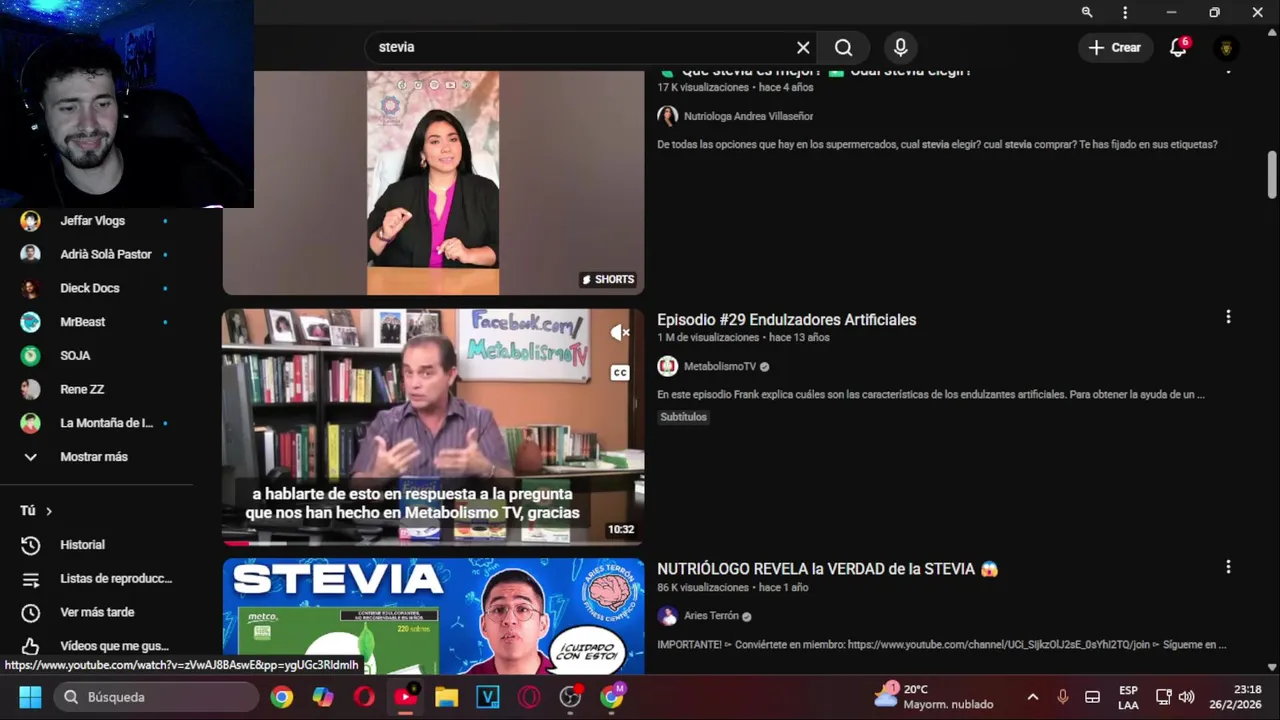Start voice search with microphone

tap(900, 47)
